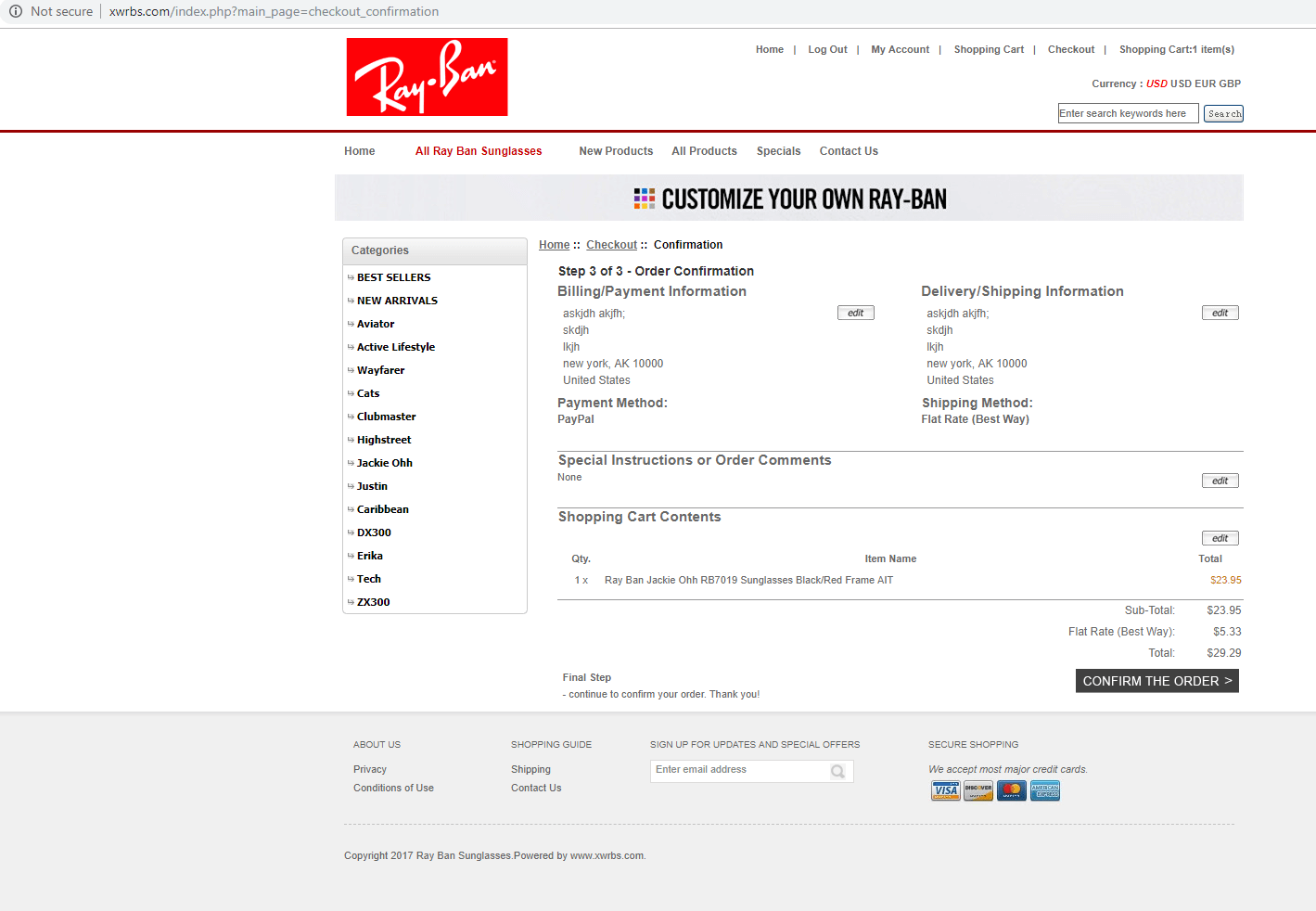Browse the Wayfarer category
1316x911 pixels.
click(x=380, y=370)
